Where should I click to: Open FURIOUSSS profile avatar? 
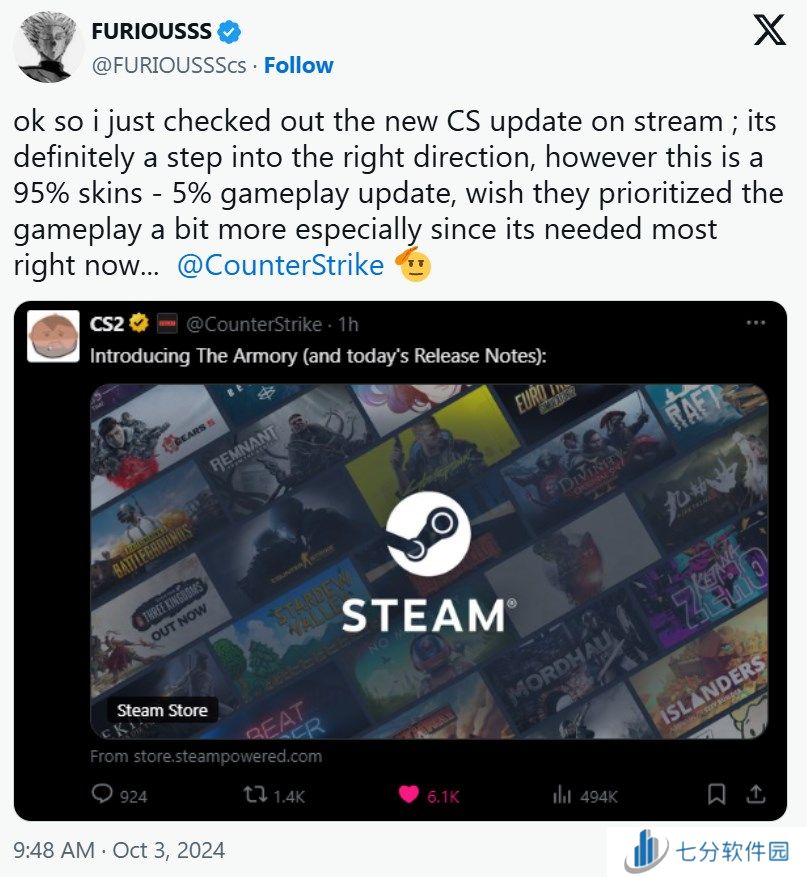point(48,48)
